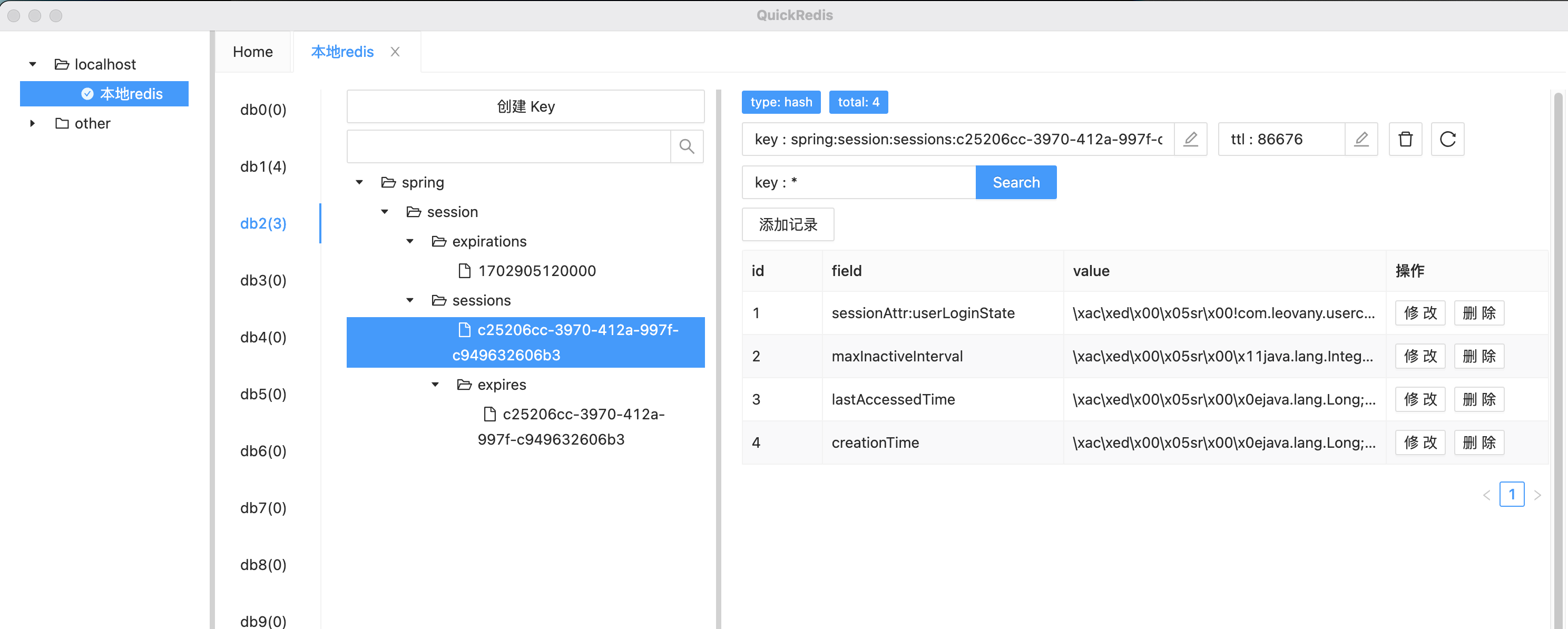Select database db5(0)
This screenshot has height=629, width=1568.
tap(263, 394)
